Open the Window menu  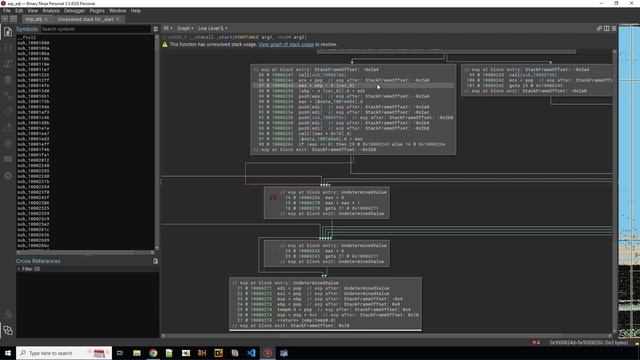point(118,11)
